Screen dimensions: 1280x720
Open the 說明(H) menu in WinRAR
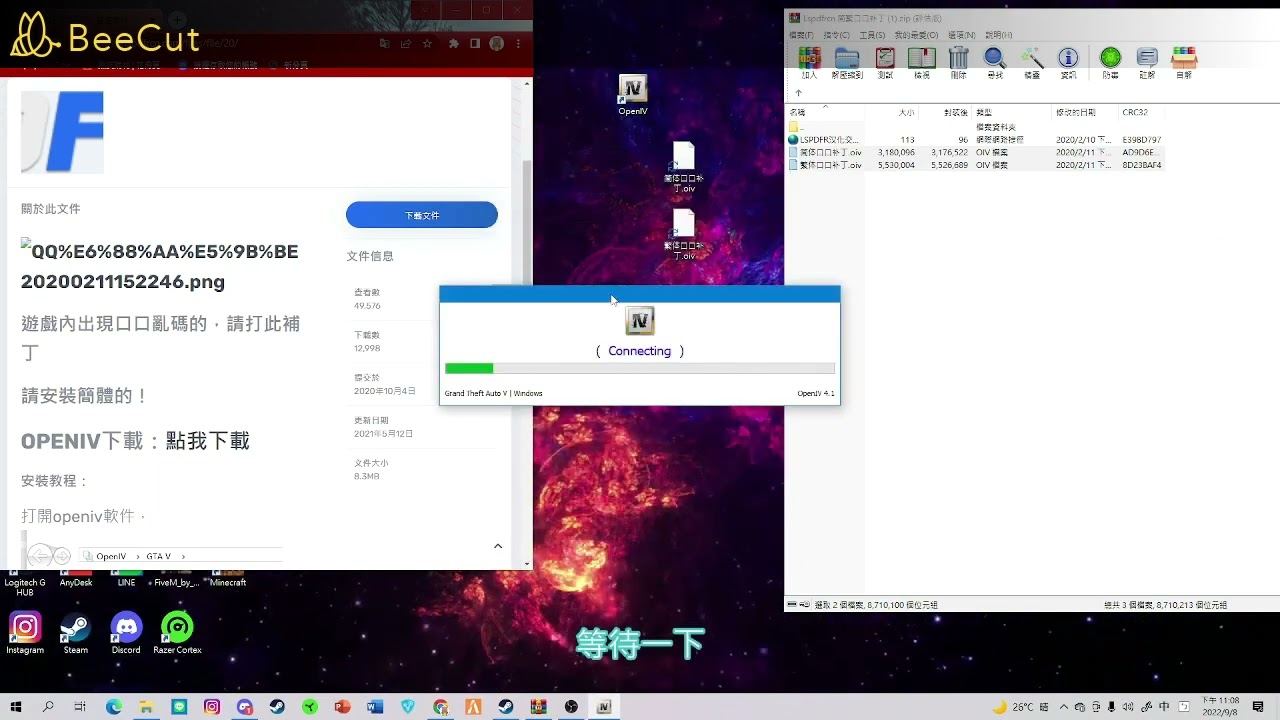click(x=999, y=35)
